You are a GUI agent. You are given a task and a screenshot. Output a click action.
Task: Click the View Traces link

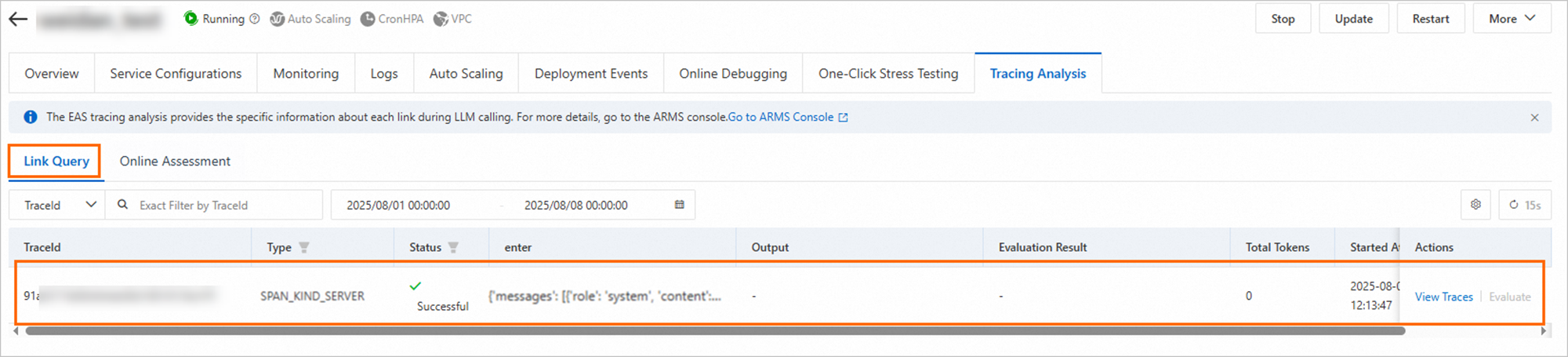click(1443, 297)
